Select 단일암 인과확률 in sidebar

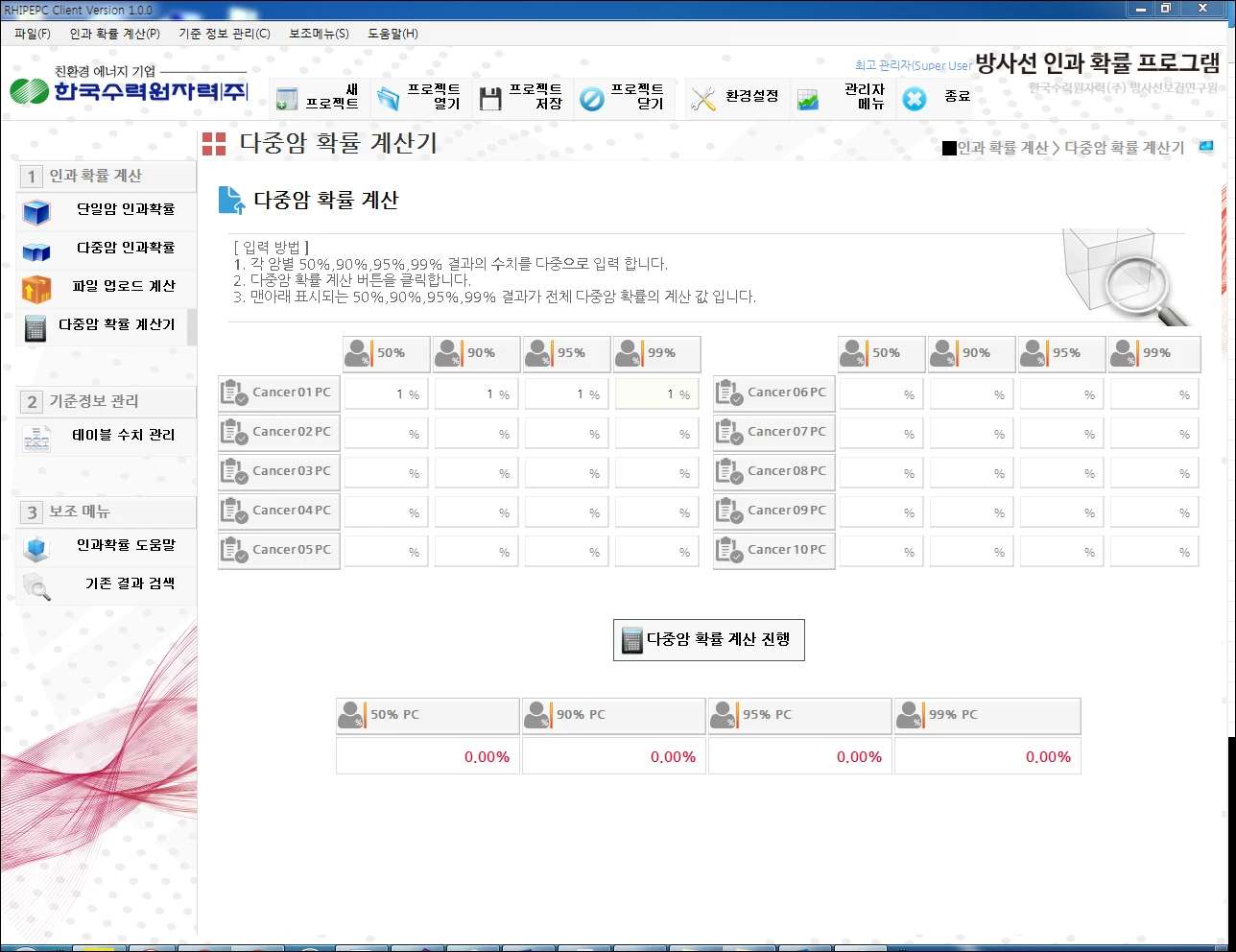tap(106, 209)
